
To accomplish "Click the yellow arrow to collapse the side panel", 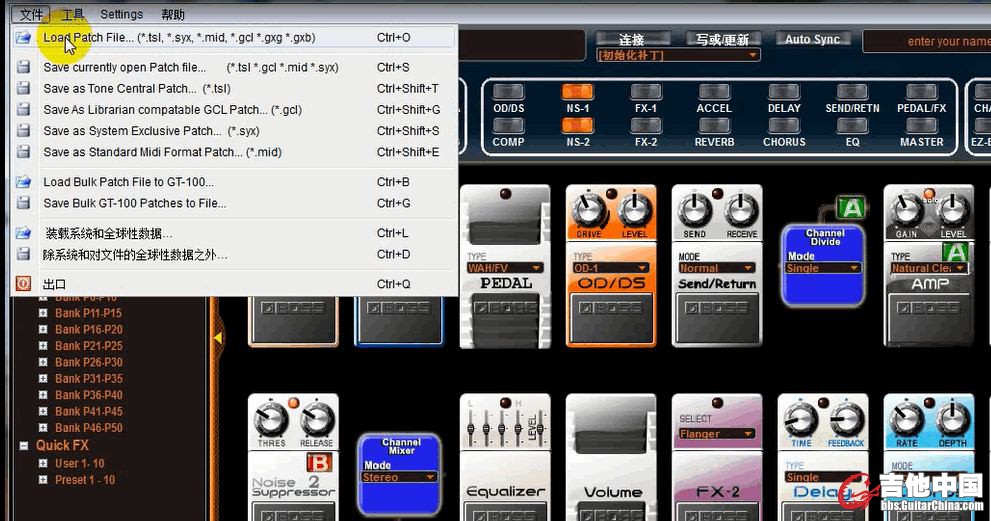I will click(x=218, y=340).
